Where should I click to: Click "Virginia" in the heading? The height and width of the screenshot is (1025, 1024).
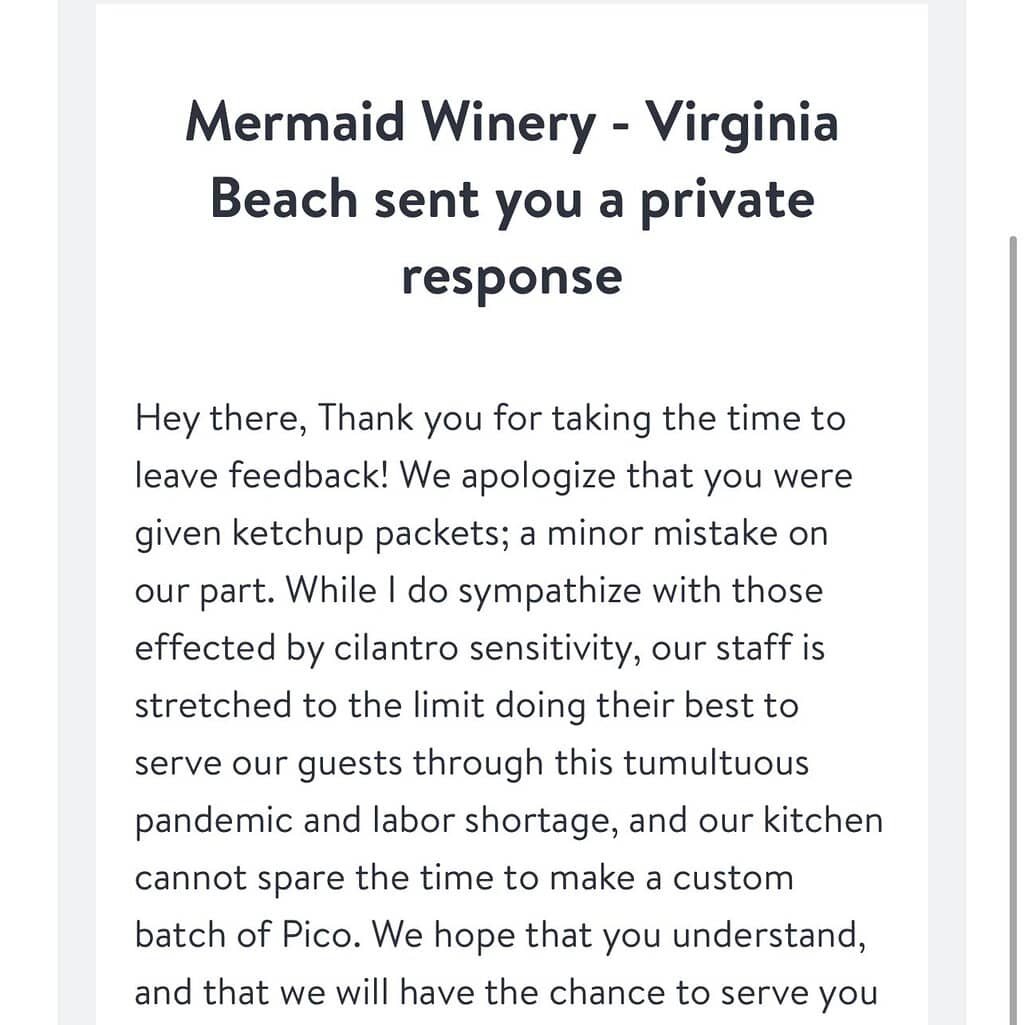(741, 123)
